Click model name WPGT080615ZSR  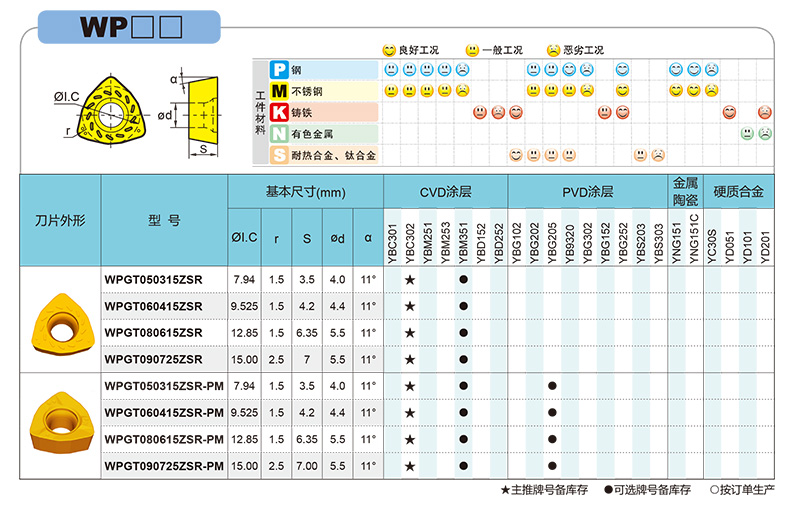(153, 333)
